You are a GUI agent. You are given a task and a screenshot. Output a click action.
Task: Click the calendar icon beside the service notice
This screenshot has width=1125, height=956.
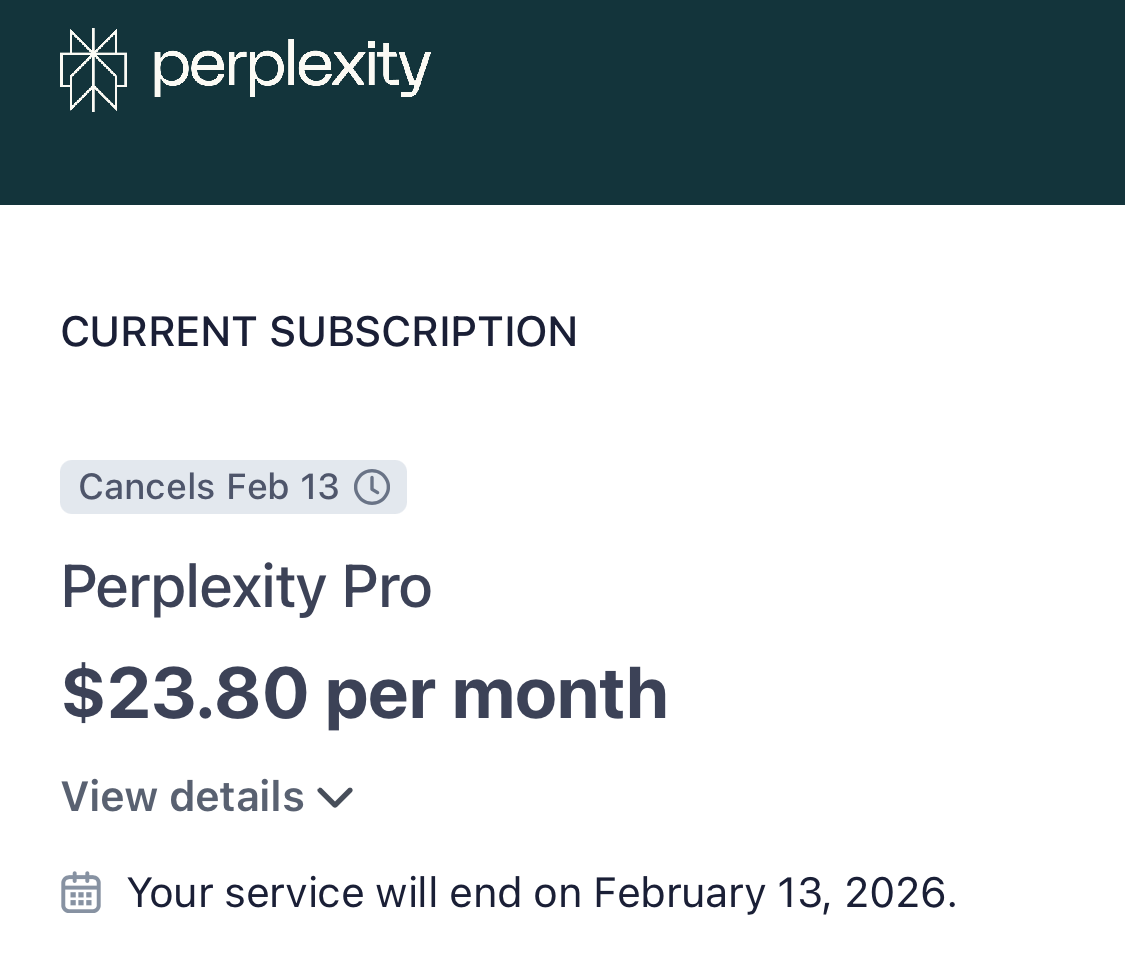pyautogui.click(x=81, y=892)
